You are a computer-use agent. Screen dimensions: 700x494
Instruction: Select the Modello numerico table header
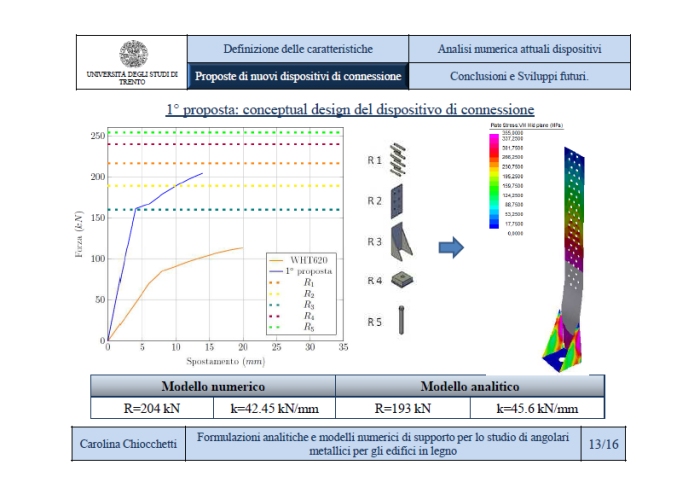213,387
